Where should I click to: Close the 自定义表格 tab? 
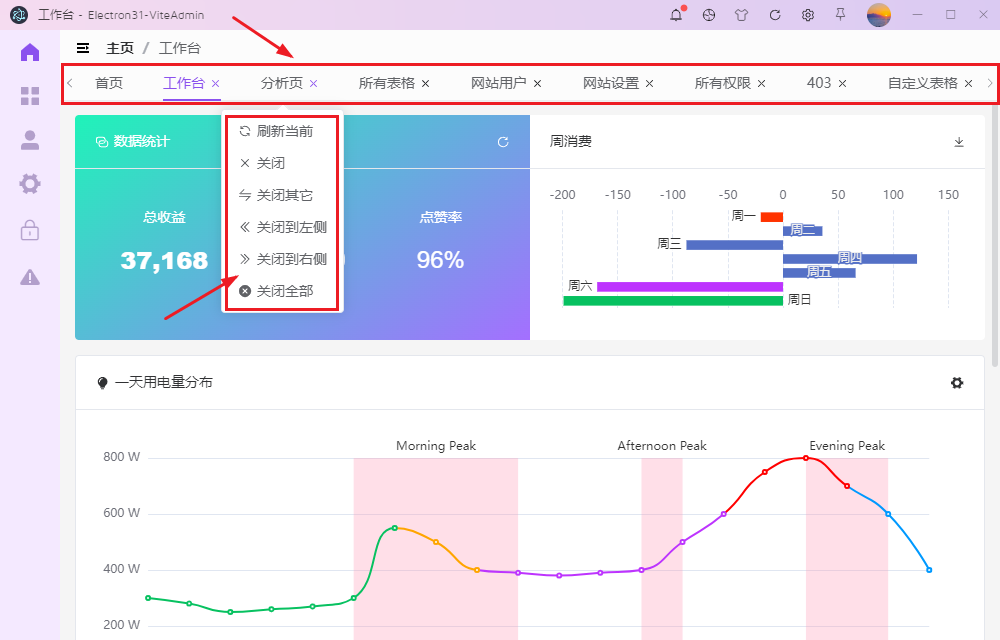968,84
